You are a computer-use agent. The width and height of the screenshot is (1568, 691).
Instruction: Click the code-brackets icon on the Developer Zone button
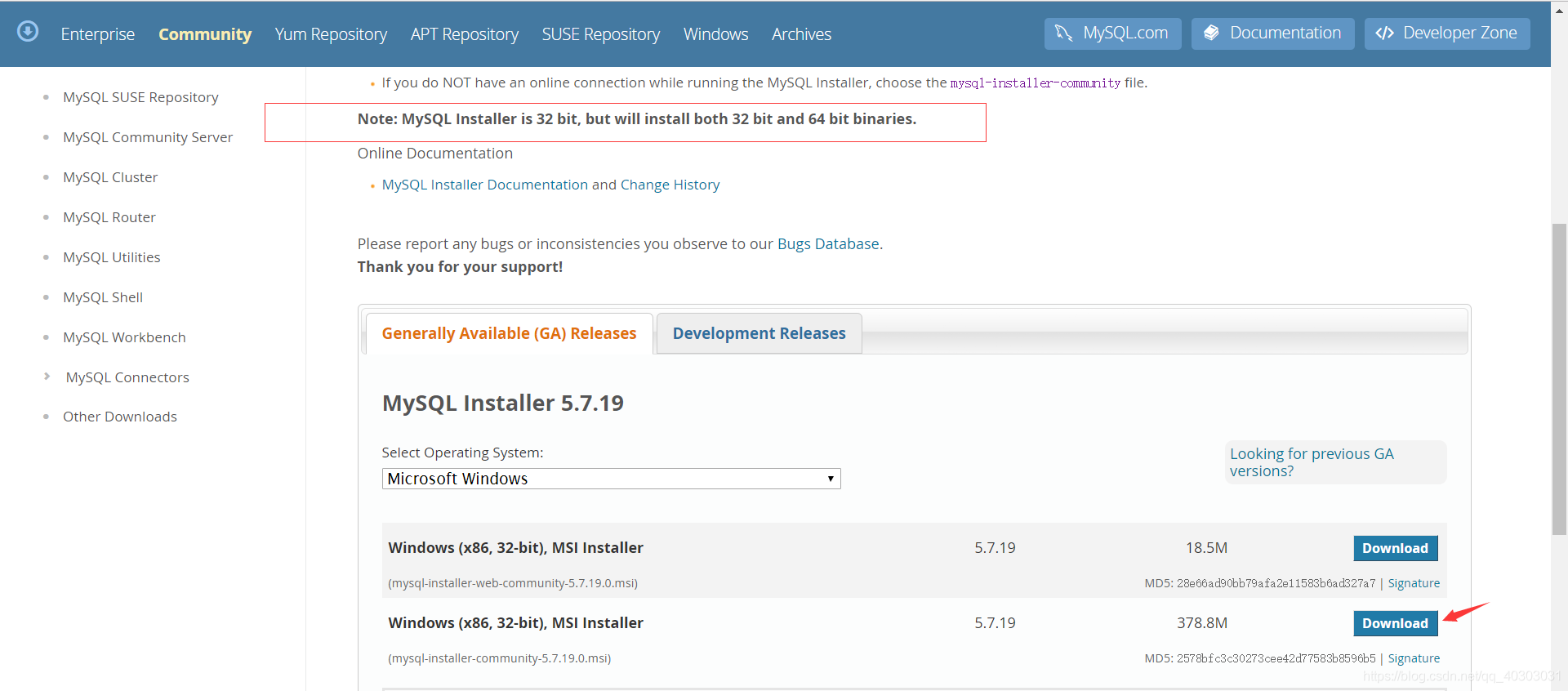(1384, 33)
